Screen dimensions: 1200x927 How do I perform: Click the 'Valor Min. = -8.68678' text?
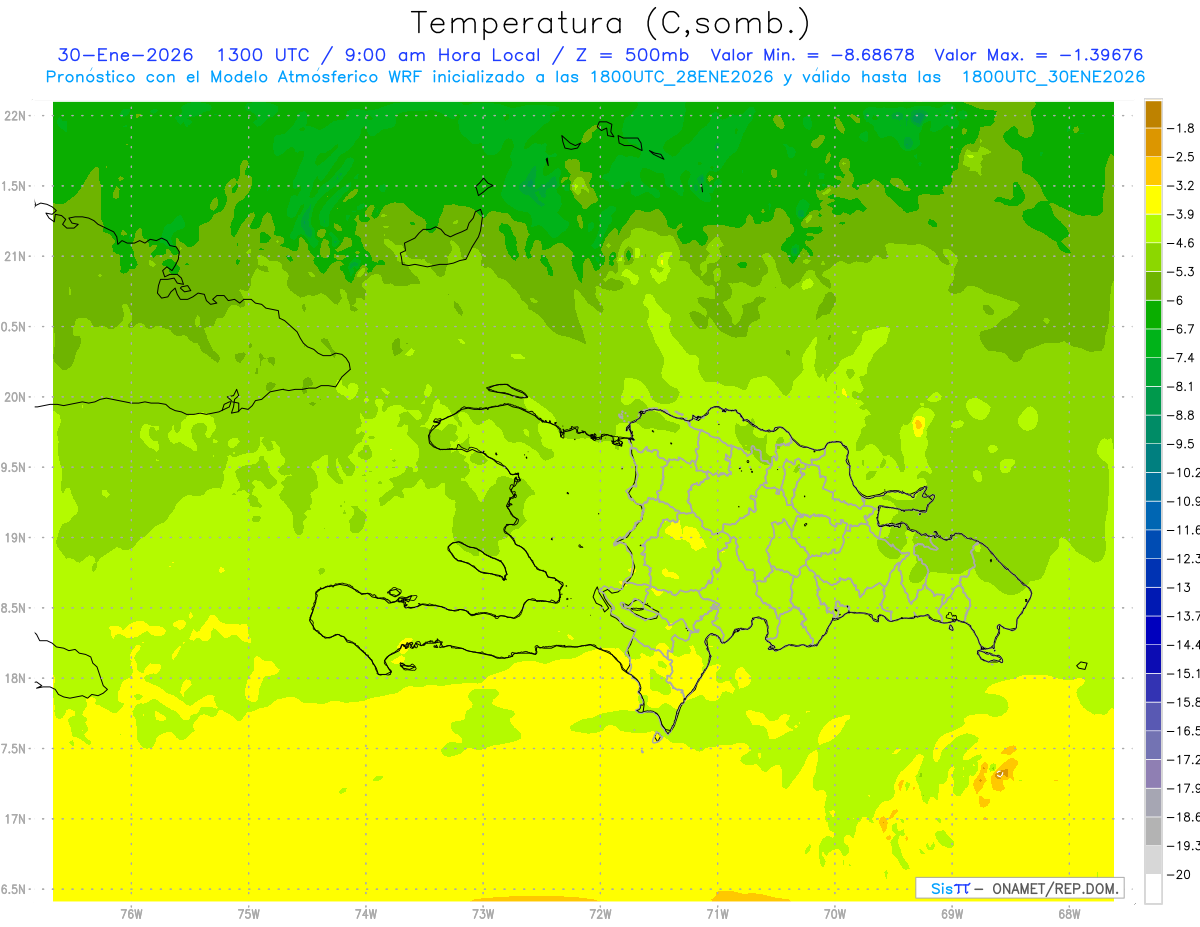pos(814,55)
